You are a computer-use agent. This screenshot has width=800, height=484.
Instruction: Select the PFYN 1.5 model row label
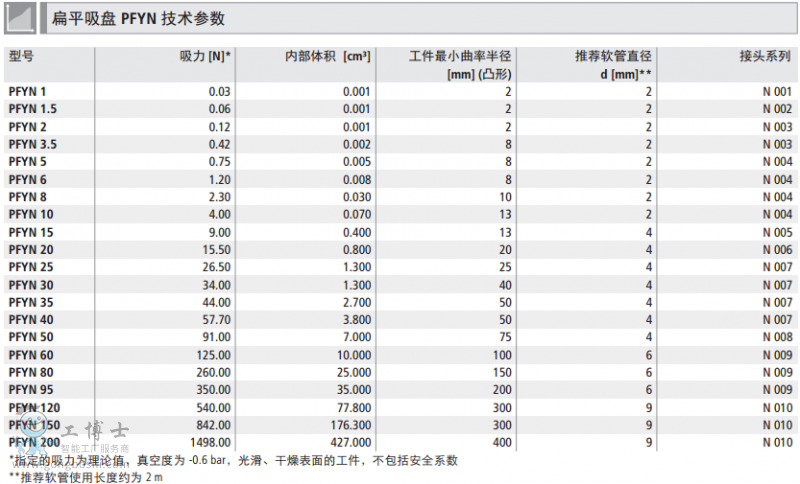click(x=33, y=109)
